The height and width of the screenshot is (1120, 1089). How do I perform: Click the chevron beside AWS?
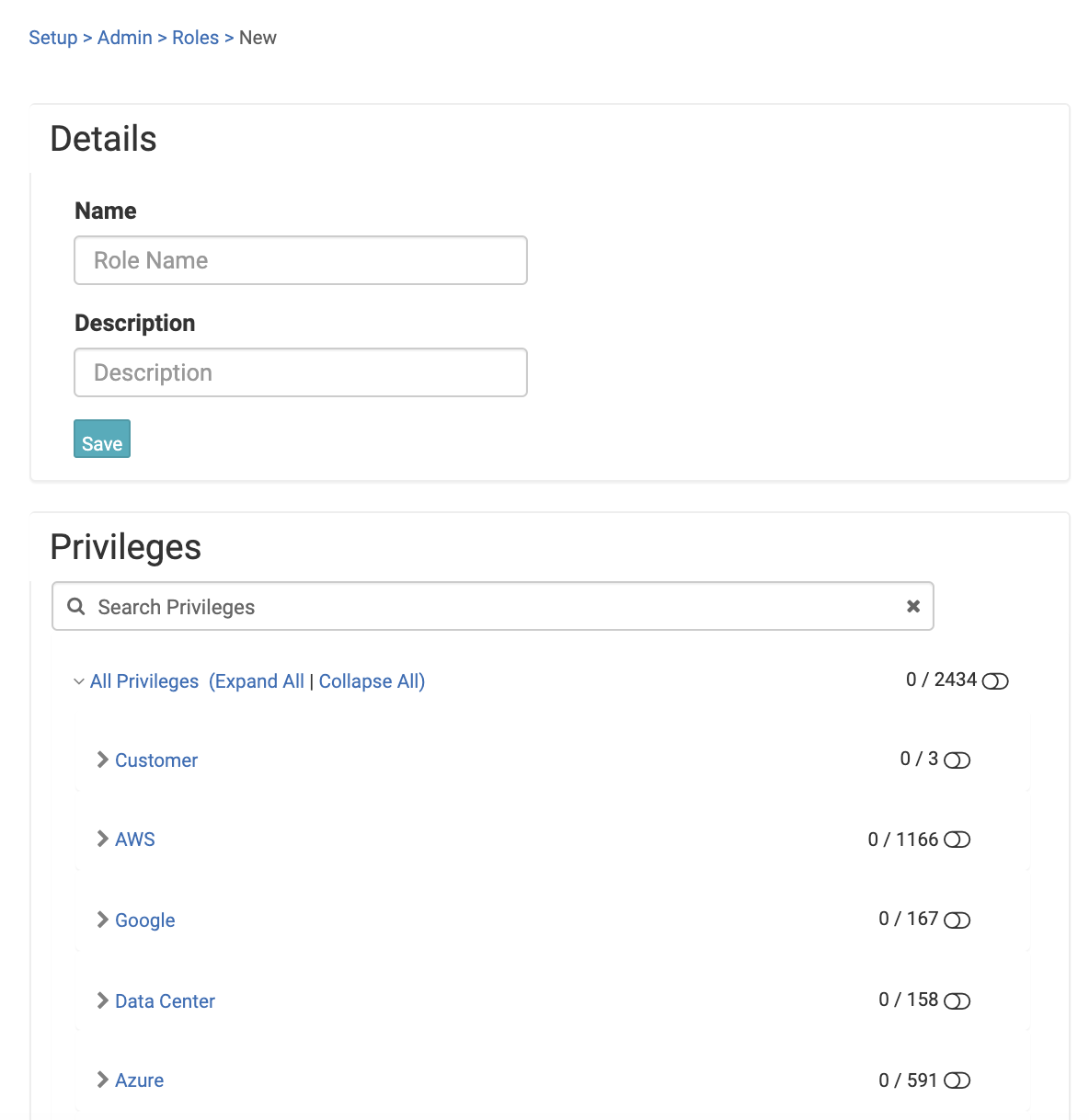[x=101, y=839]
